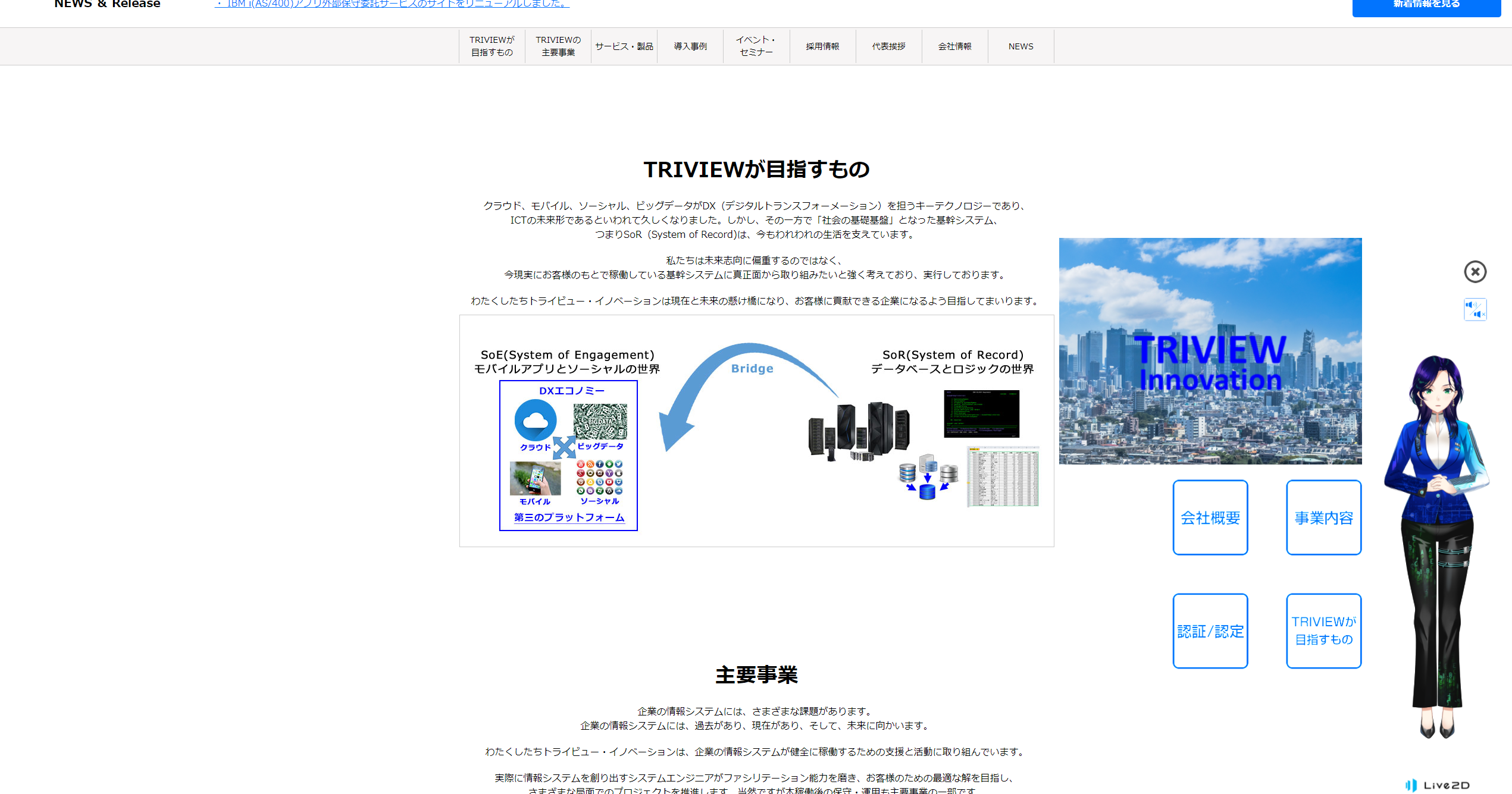Click the spreadsheet image in diagram
Viewport: 1512px width, 794px height.
point(1003,476)
